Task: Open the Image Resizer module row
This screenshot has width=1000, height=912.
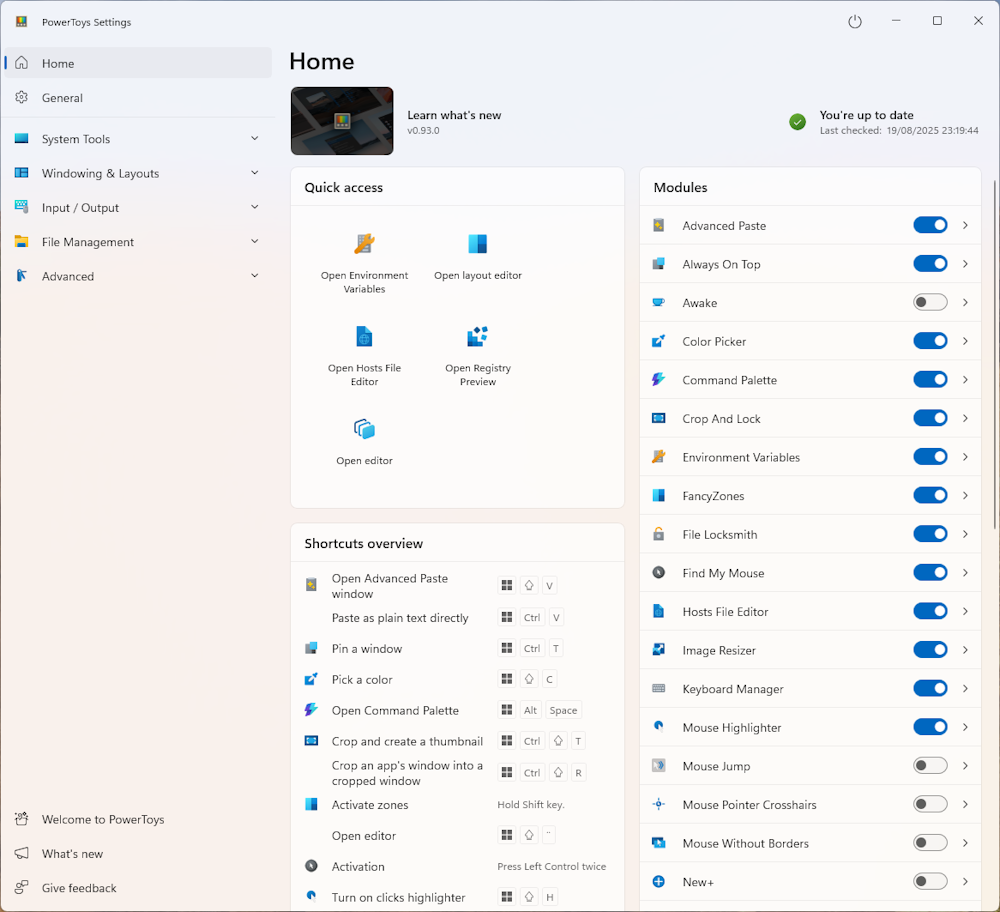Action: 810,650
